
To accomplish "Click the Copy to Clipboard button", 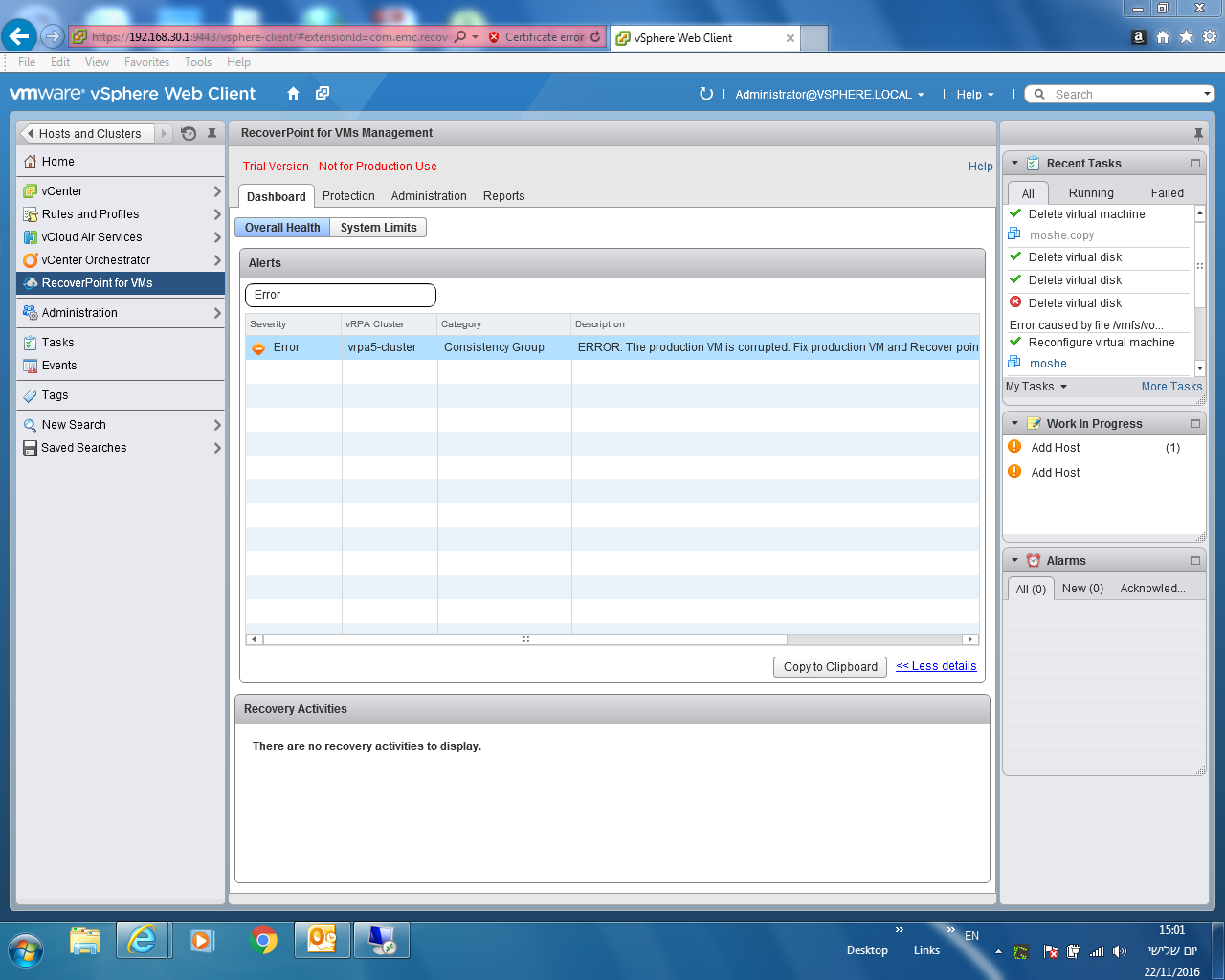I will 830,667.
